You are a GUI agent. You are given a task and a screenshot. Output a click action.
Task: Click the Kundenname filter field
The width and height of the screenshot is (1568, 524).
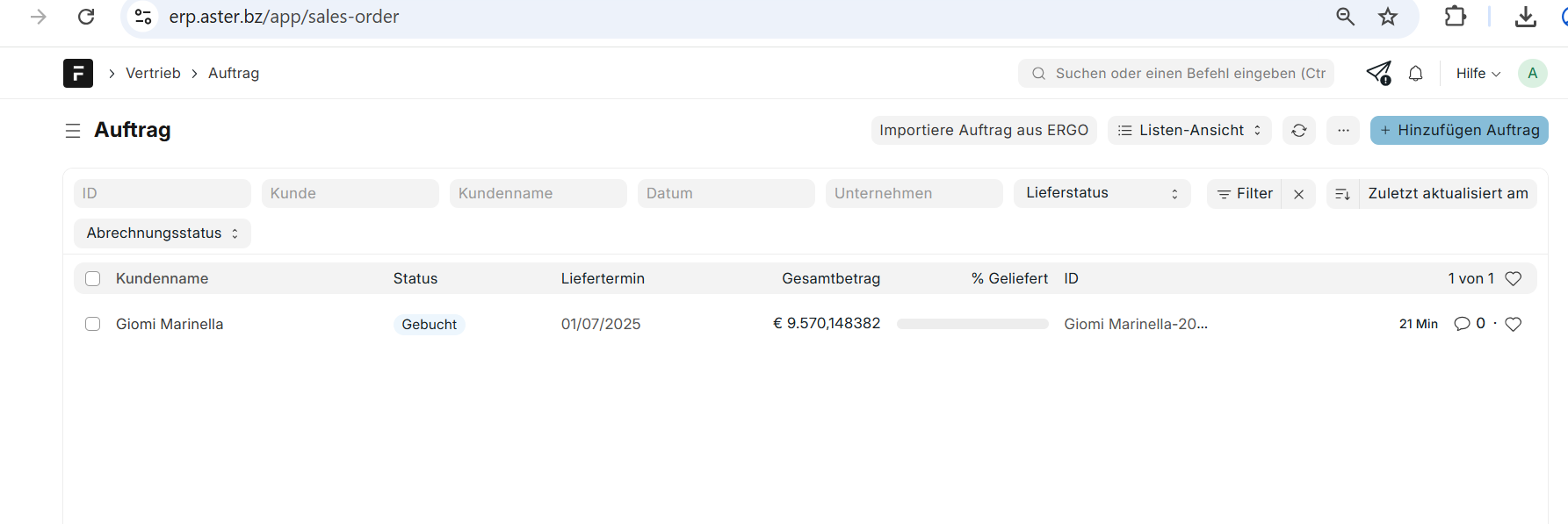pyautogui.click(x=538, y=193)
